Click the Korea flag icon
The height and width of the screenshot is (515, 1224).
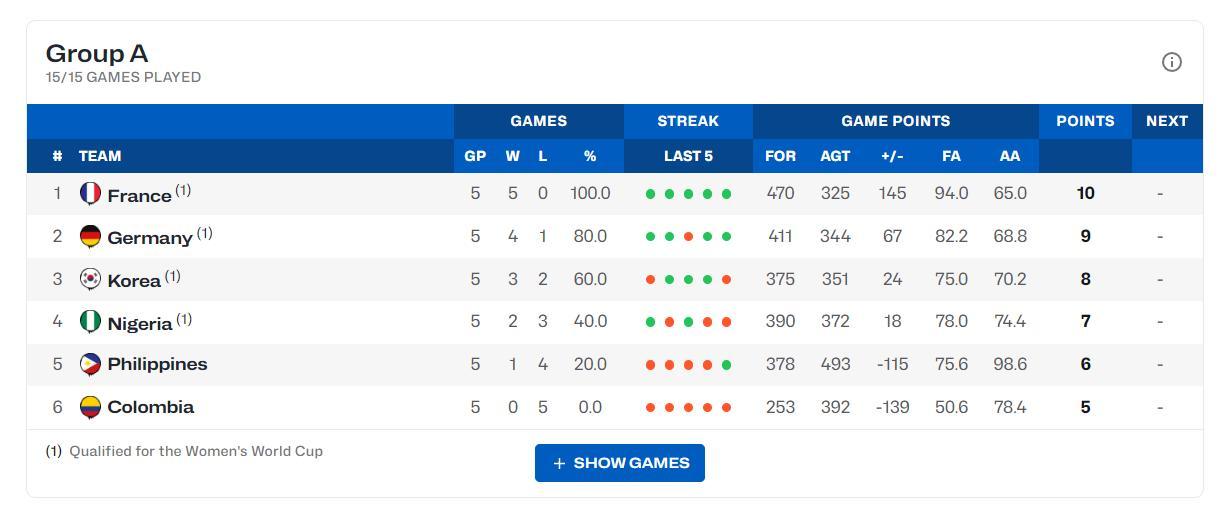[90, 279]
